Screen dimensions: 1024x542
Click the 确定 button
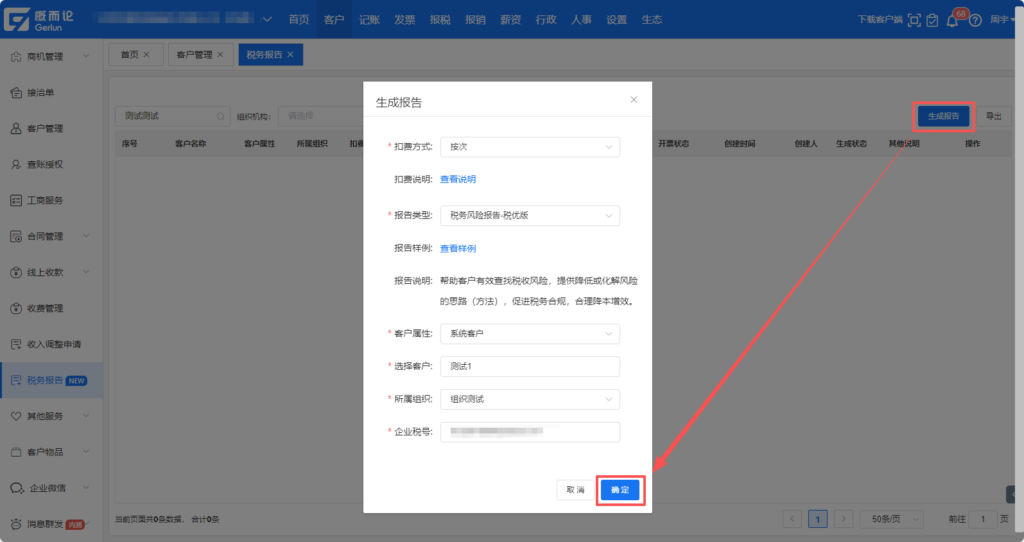[x=620, y=490]
